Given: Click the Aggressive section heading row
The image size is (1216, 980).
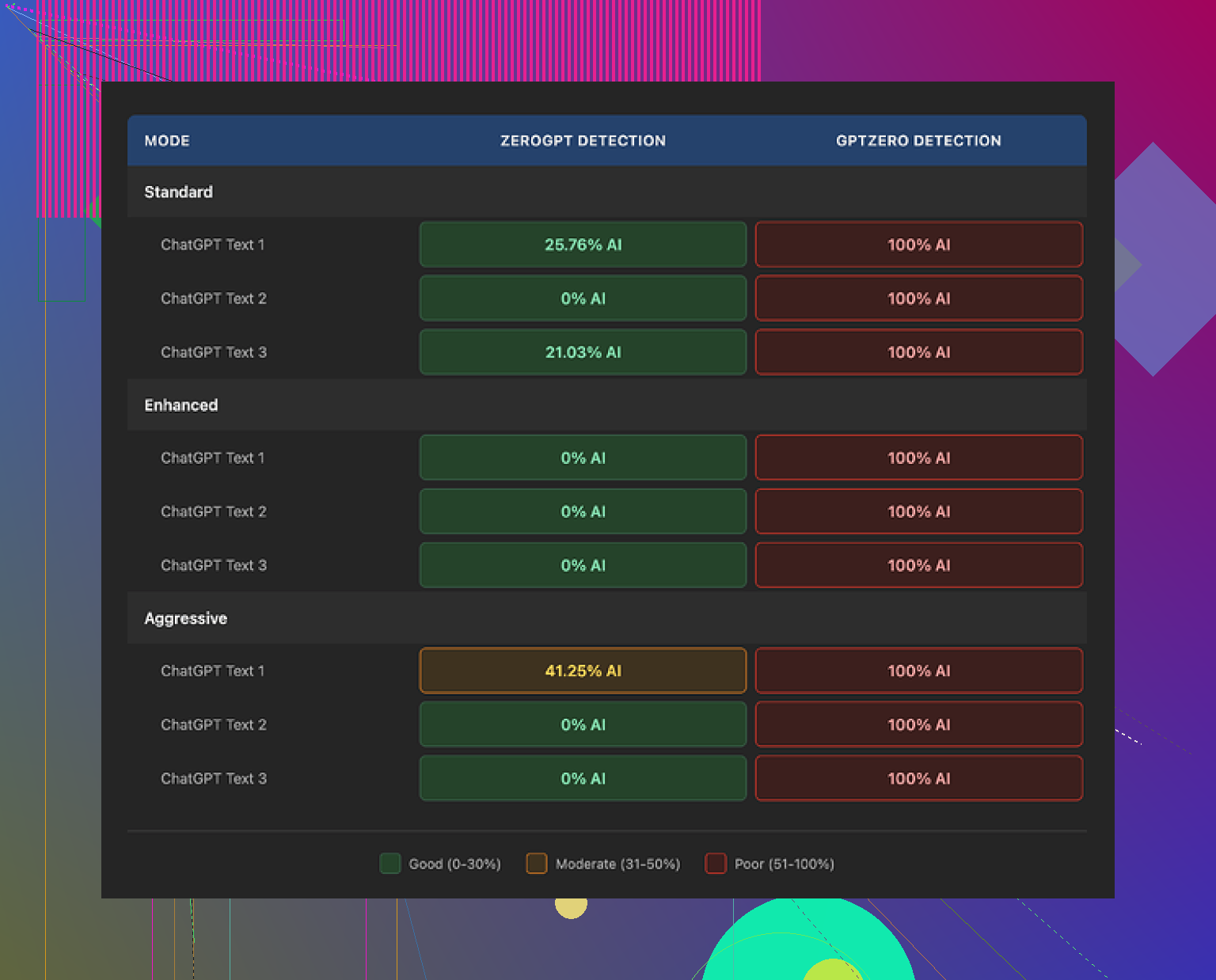Looking at the screenshot, I should click(x=186, y=618).
